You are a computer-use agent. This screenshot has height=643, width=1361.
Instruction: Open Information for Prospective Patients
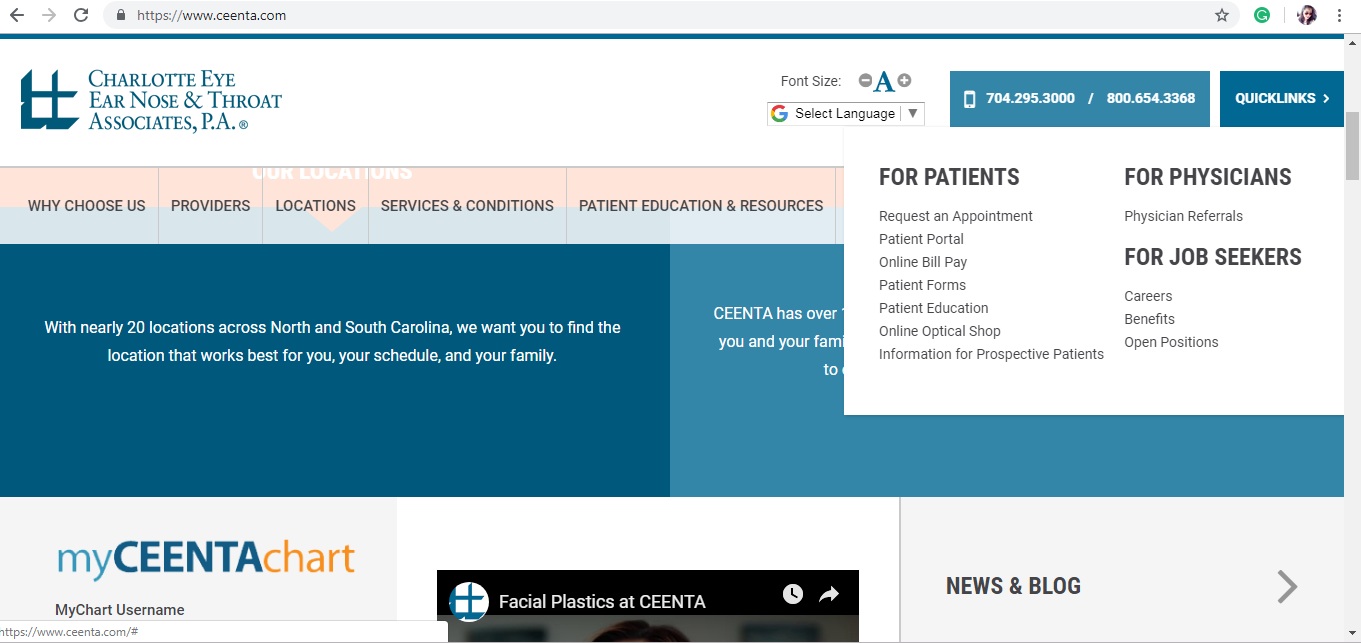(991, 354)
